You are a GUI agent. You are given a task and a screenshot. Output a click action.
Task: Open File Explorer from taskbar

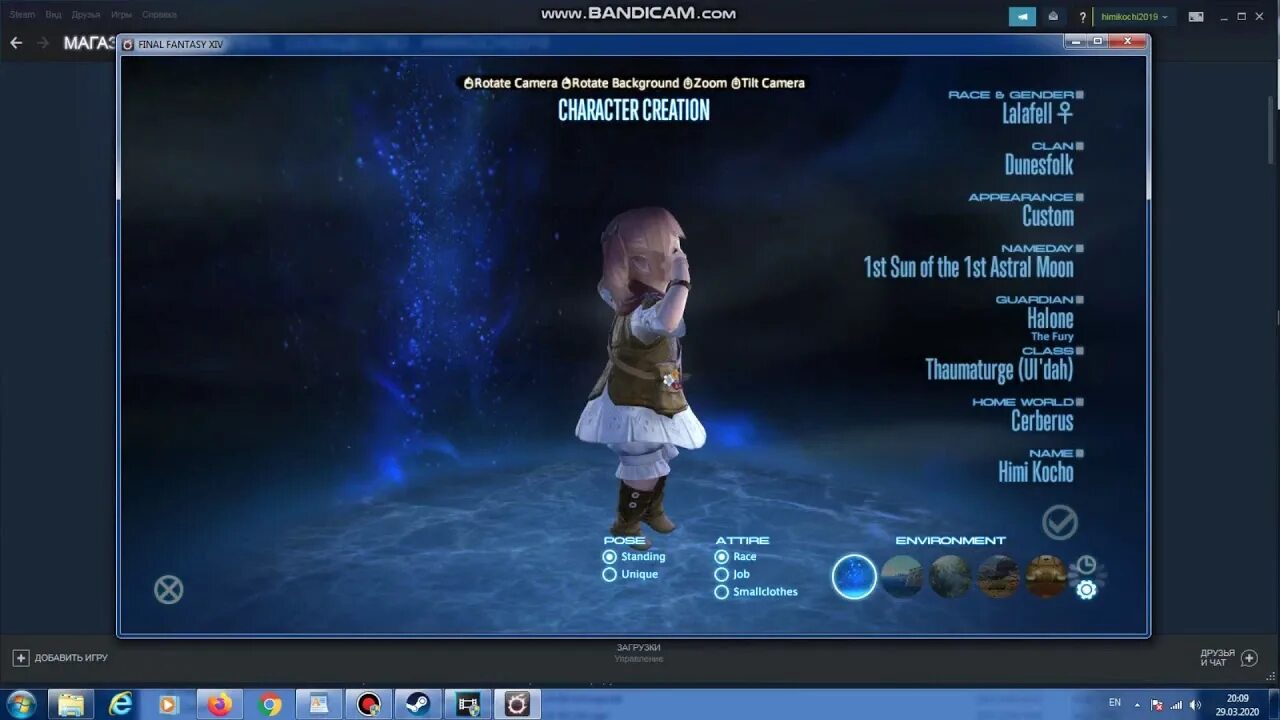(x=71, y=704)
